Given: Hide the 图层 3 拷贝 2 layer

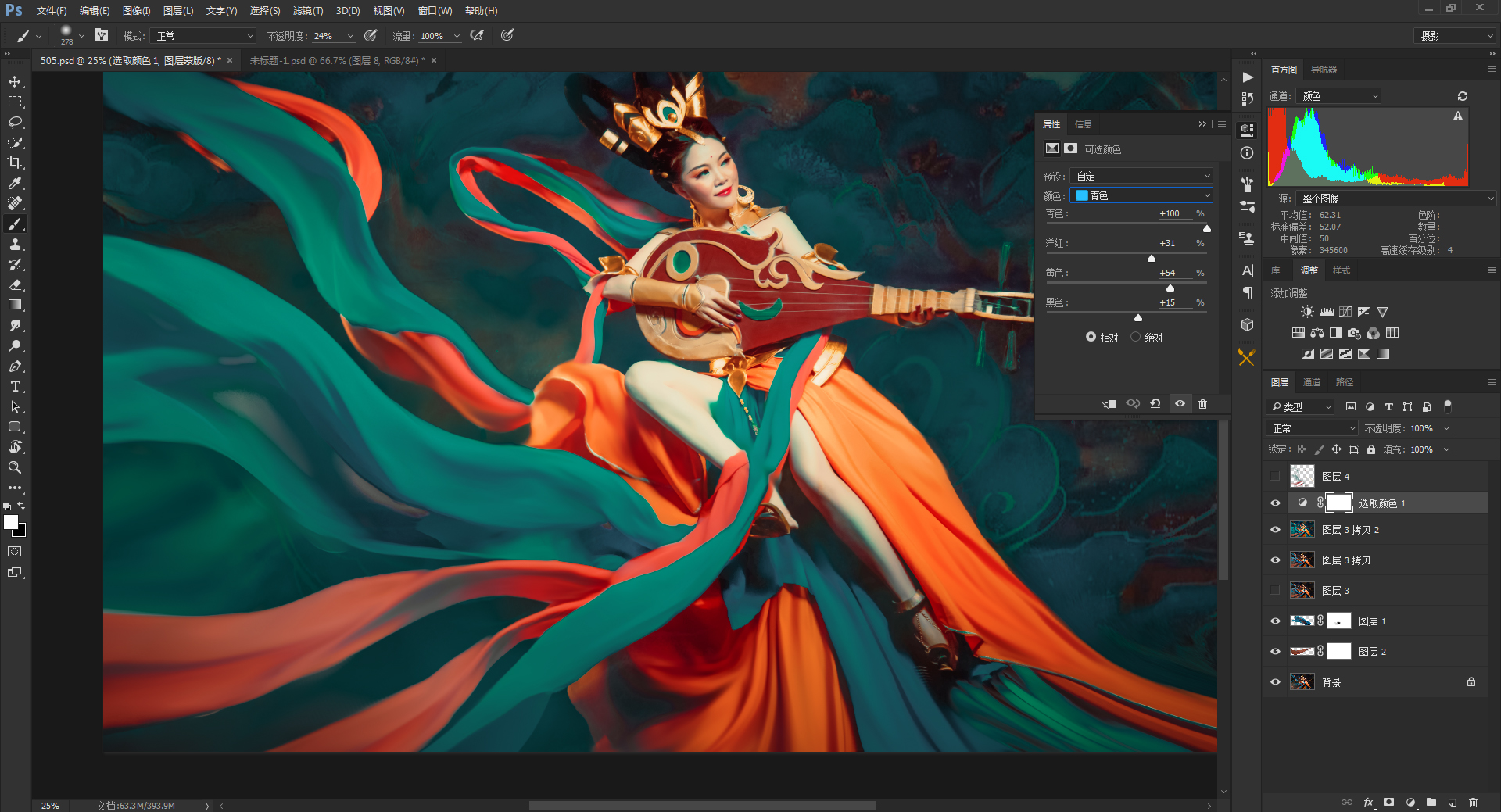Looking at the screenshot, I should point(1276,530).
